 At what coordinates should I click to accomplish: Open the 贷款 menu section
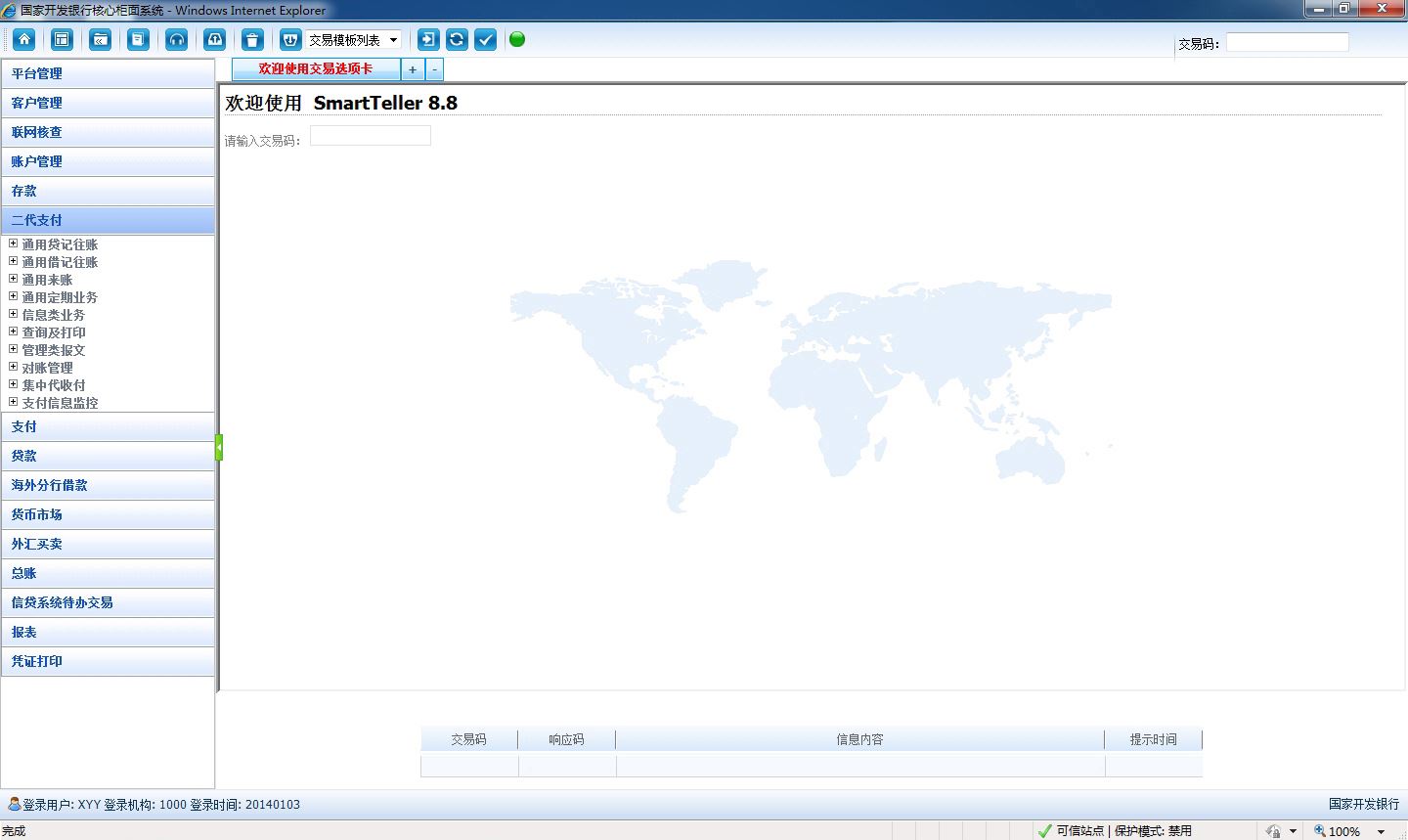tap(108, 456)
